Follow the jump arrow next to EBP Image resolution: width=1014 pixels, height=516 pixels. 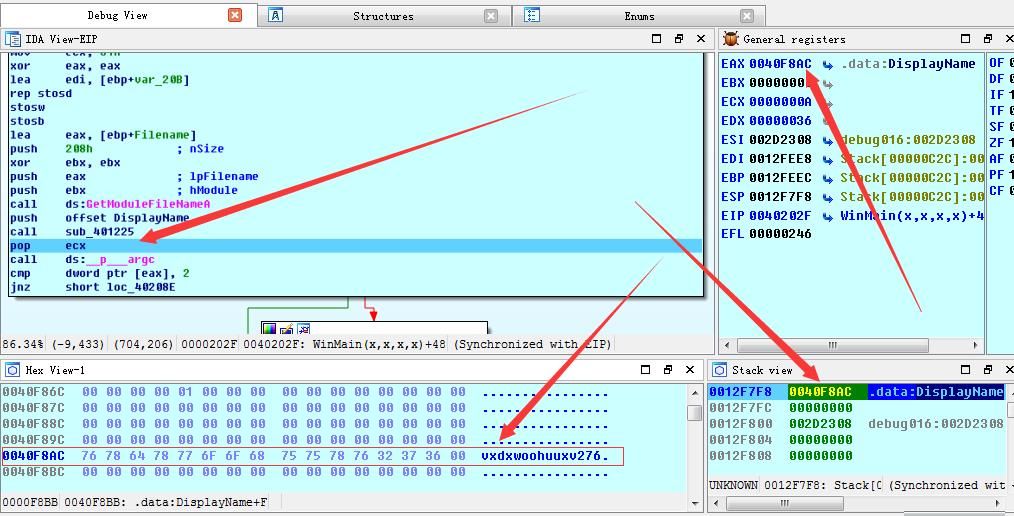[828, 178]
